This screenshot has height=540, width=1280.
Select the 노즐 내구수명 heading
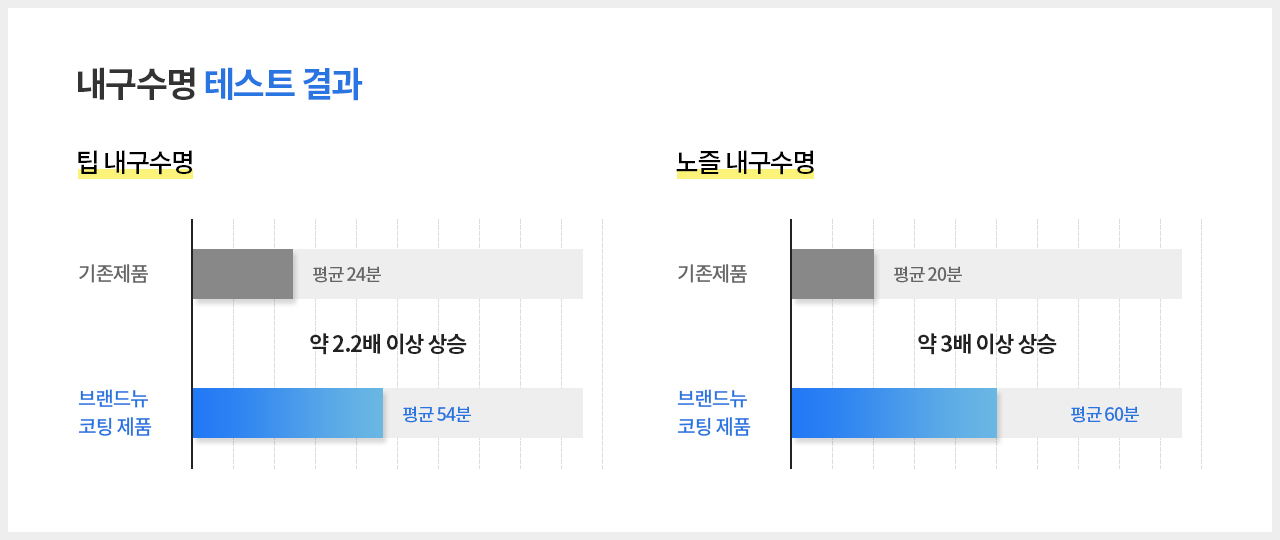tap(745, 162)
